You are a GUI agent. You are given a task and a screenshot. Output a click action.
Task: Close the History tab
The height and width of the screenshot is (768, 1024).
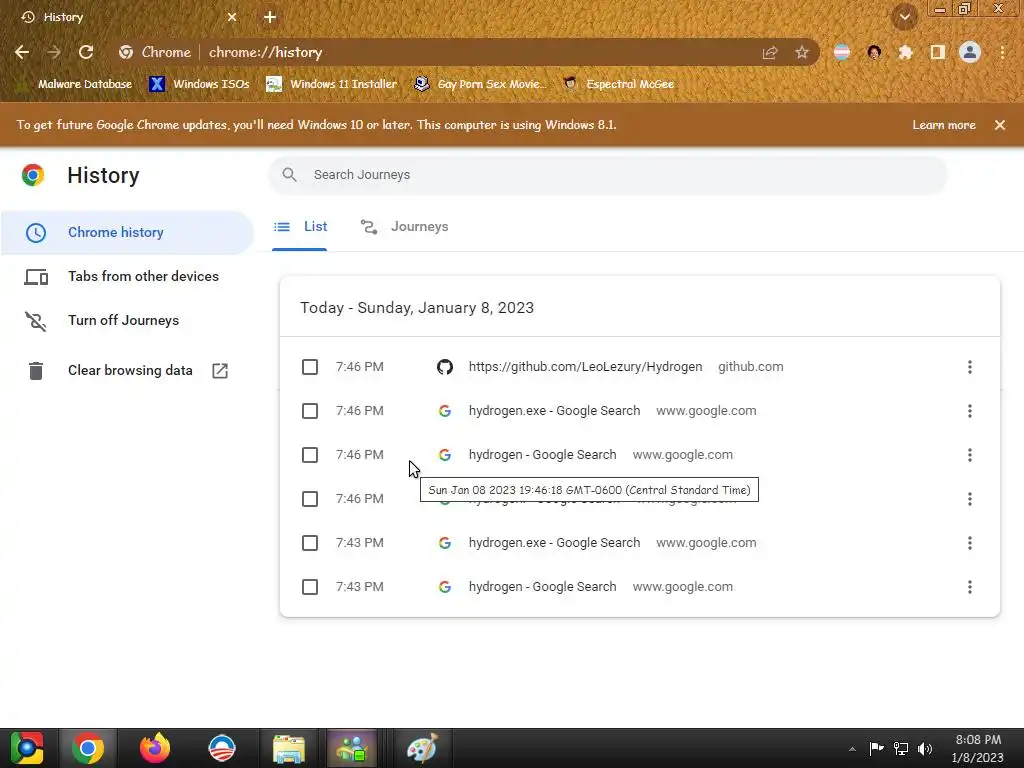click(x=232, y=17)
